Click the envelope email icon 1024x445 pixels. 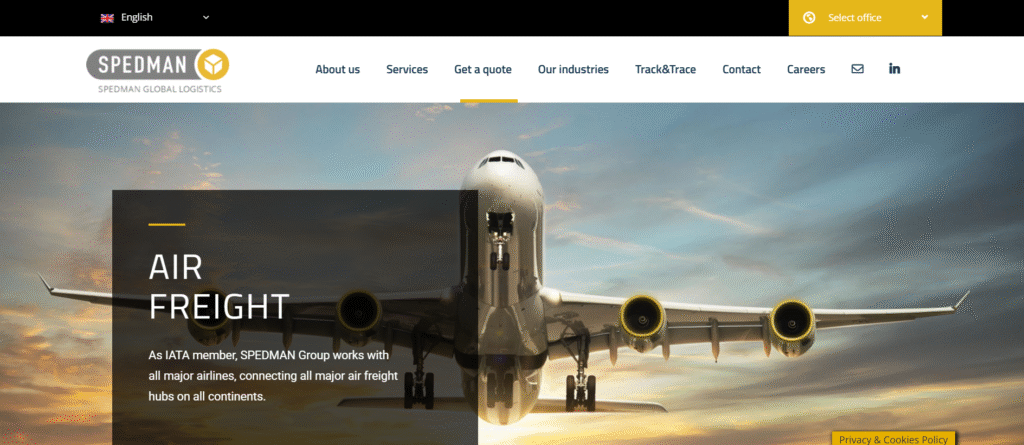pyautogui.click(x=857, y=69)
